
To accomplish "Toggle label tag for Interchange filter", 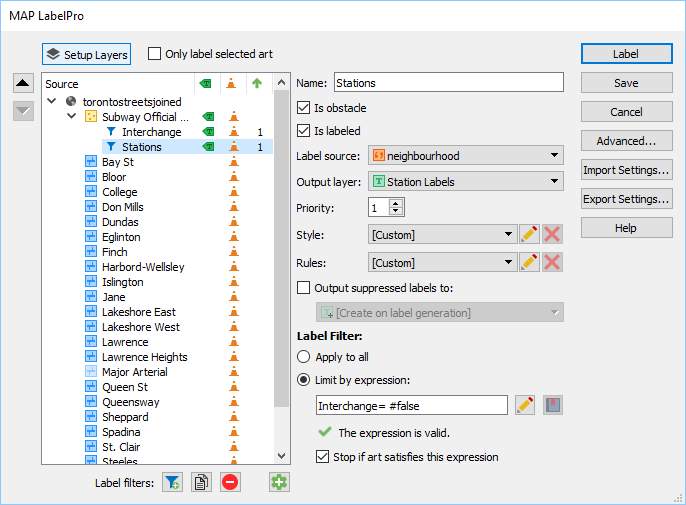I will [208, 132].
